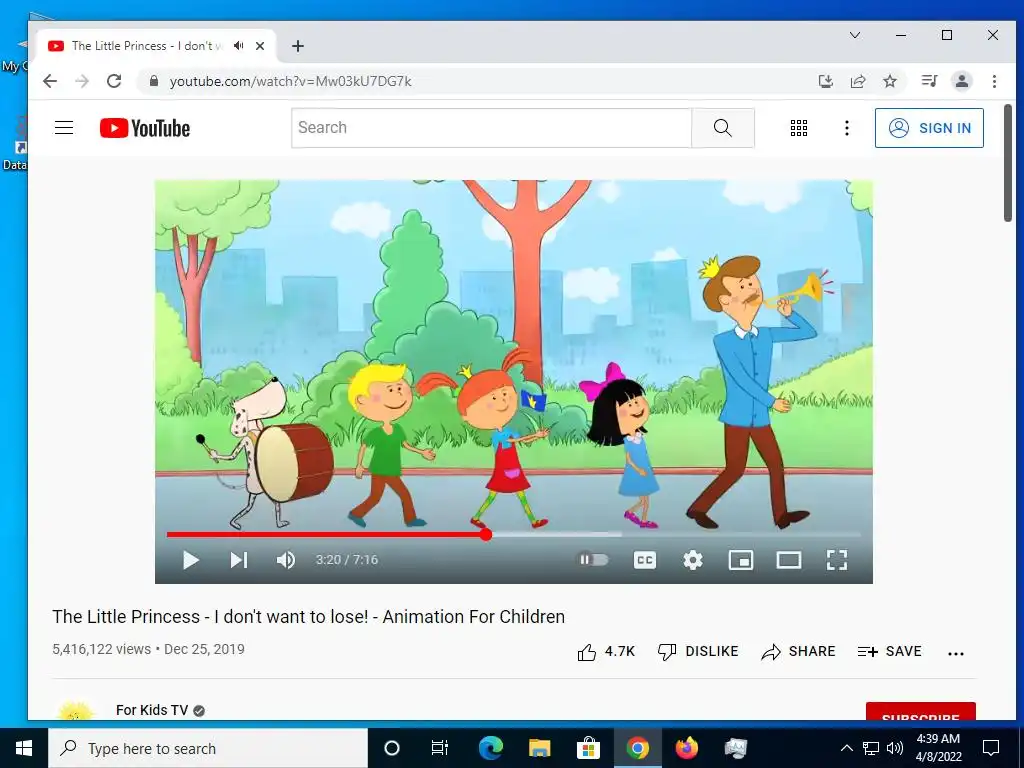The width and height of the screenshot is (1024, 768).
Task: Open YouTube apps grid menu
Action: pyautogui.click(x=799, y=128)
